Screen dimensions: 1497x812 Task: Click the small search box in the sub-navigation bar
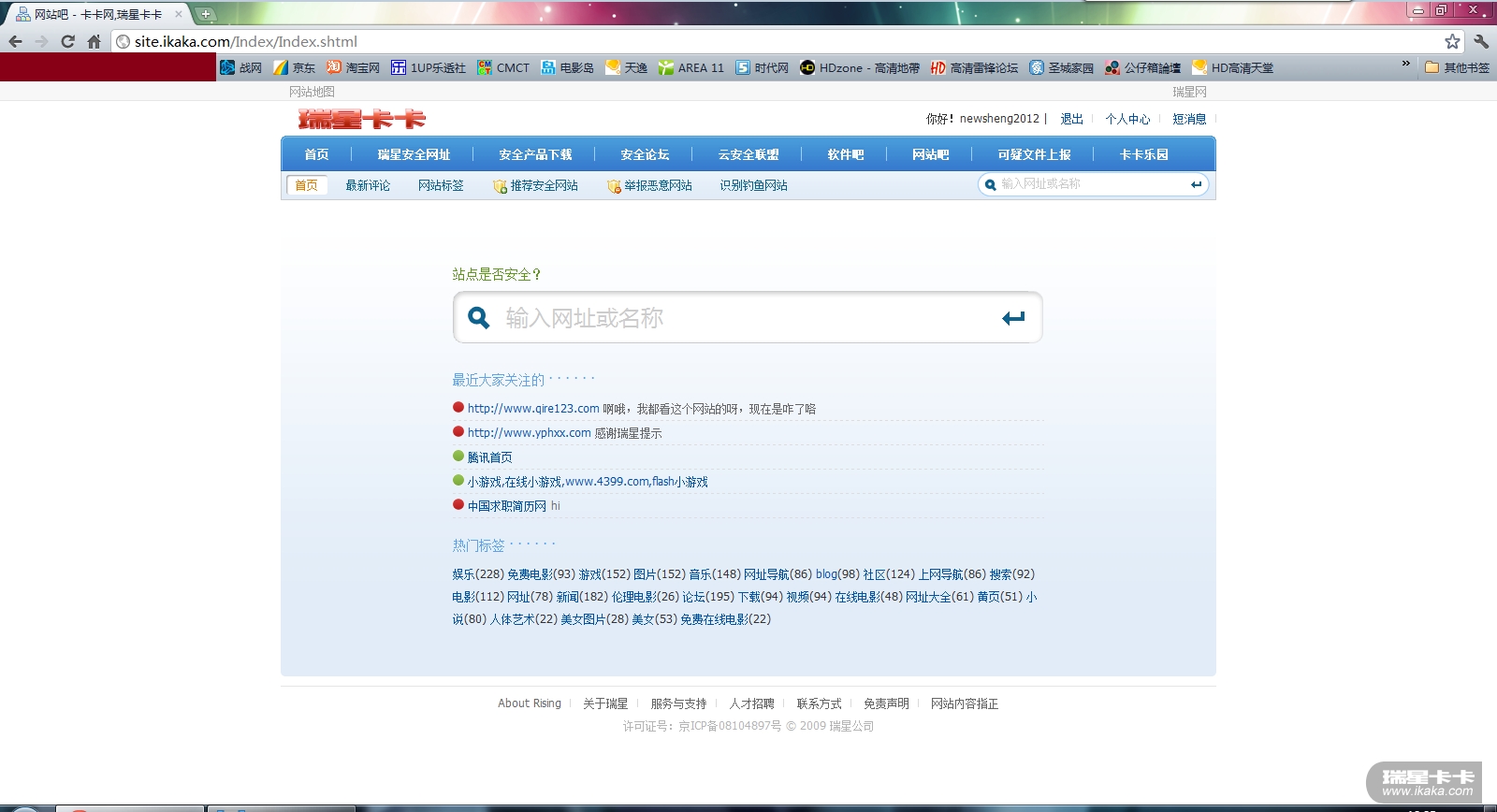[1091, 184]
